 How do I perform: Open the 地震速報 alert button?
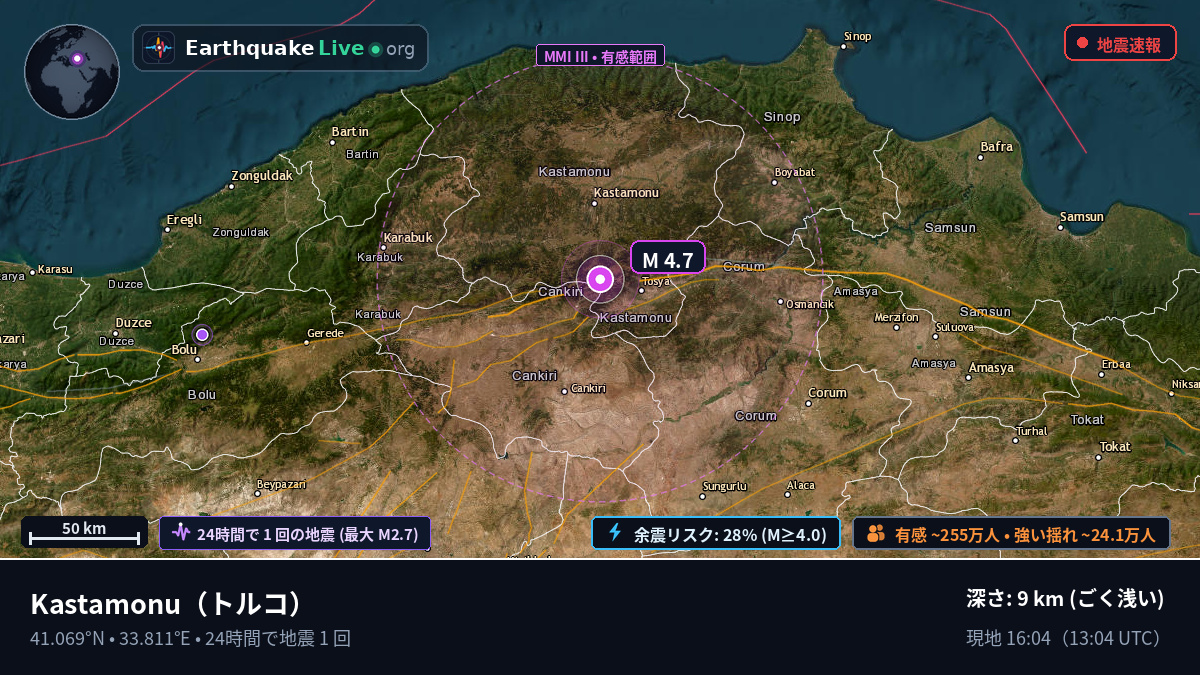click(1120, 44)
